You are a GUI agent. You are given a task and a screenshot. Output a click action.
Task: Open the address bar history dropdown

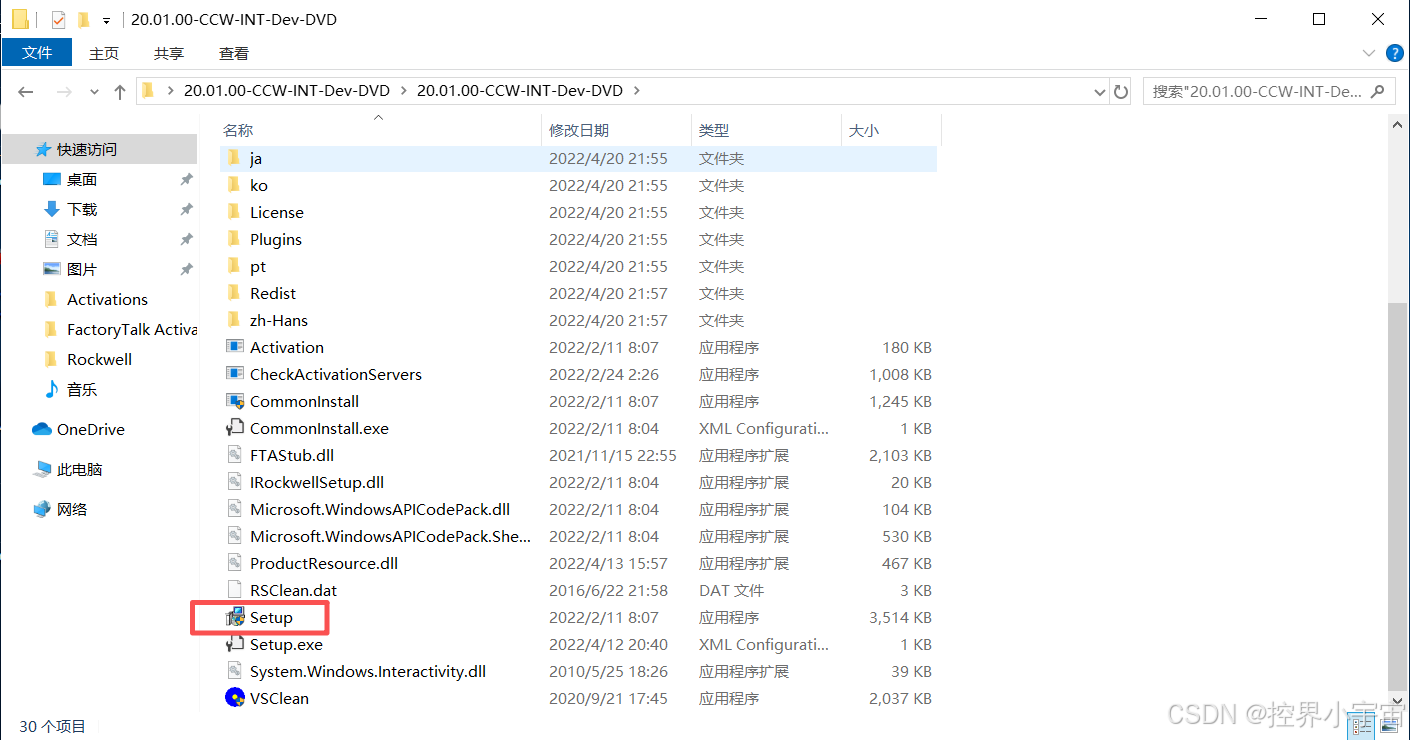[1100, 90]
